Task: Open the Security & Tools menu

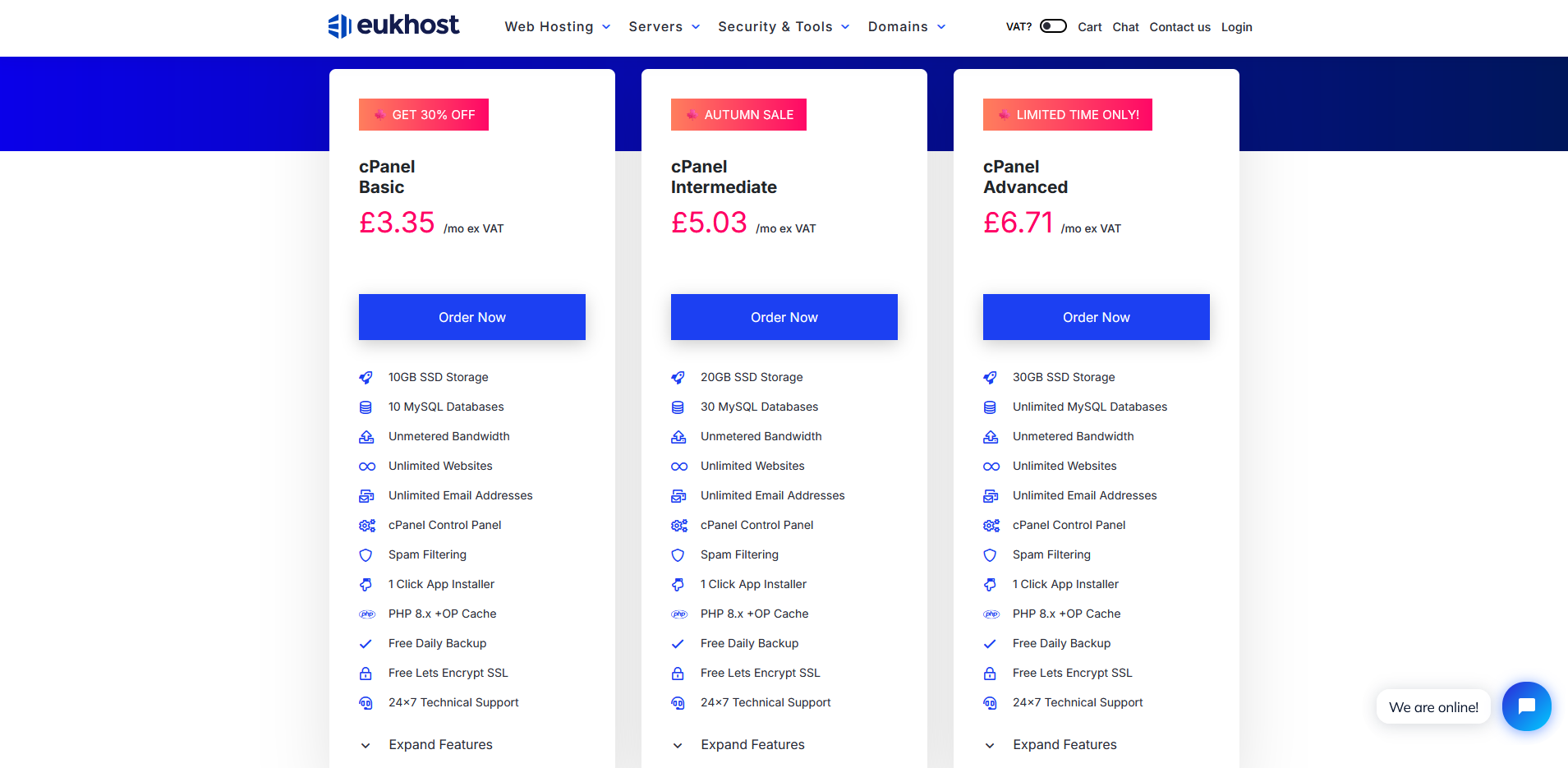Action: 783,27
